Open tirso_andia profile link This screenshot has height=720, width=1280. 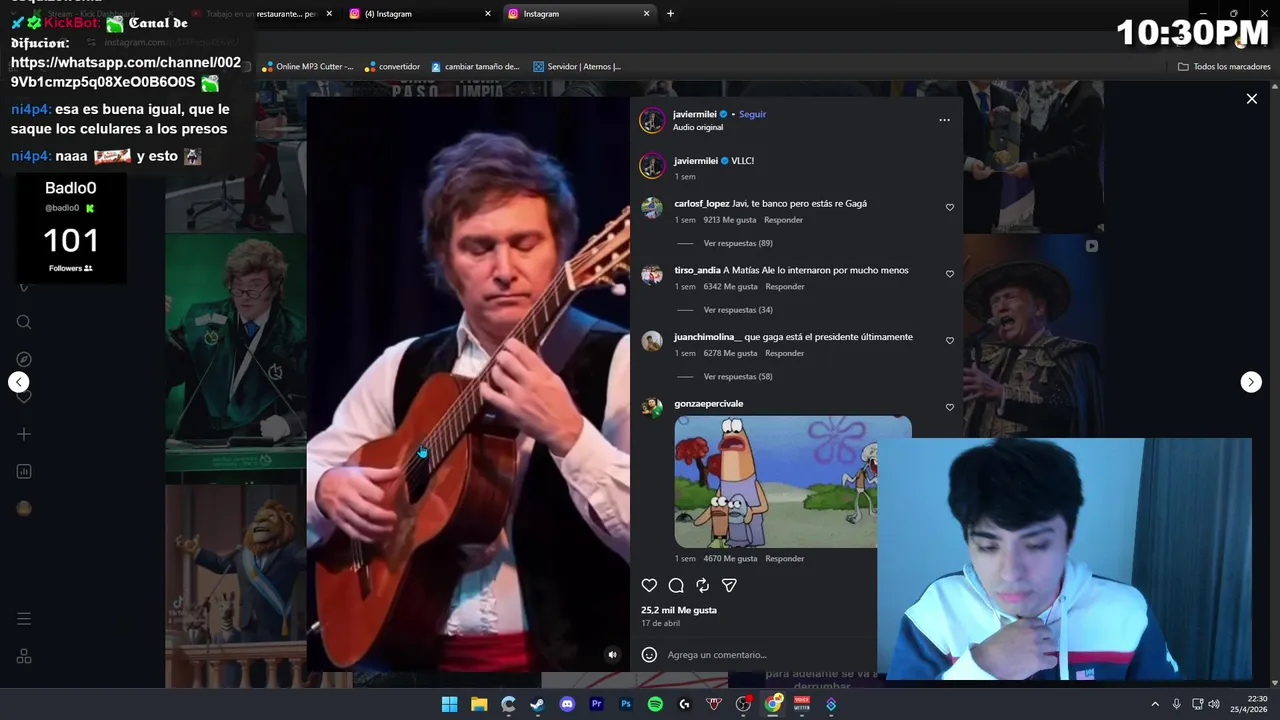[697, 270]
